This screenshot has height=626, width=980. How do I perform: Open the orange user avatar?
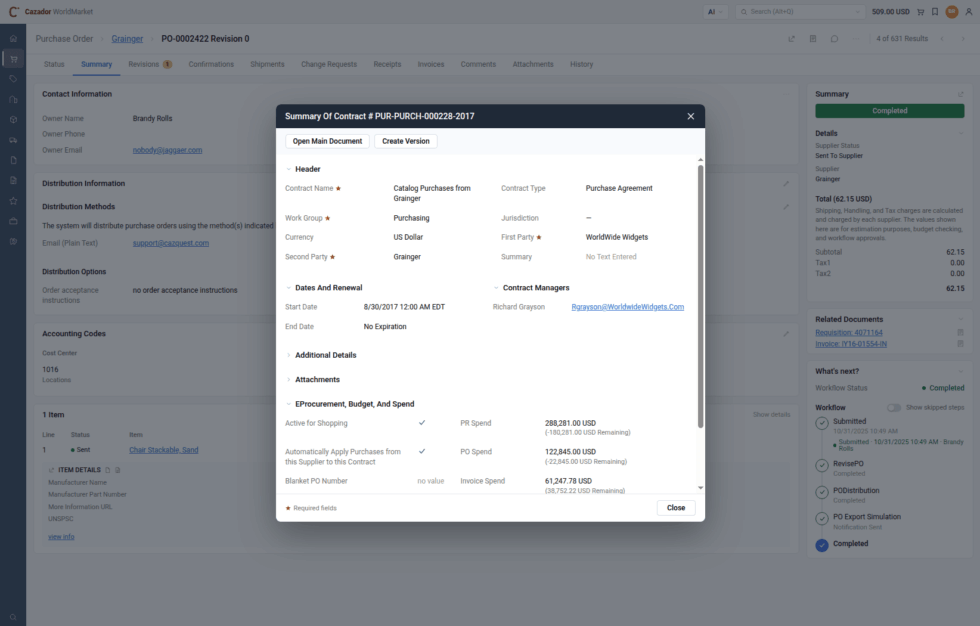click(952, 12)
